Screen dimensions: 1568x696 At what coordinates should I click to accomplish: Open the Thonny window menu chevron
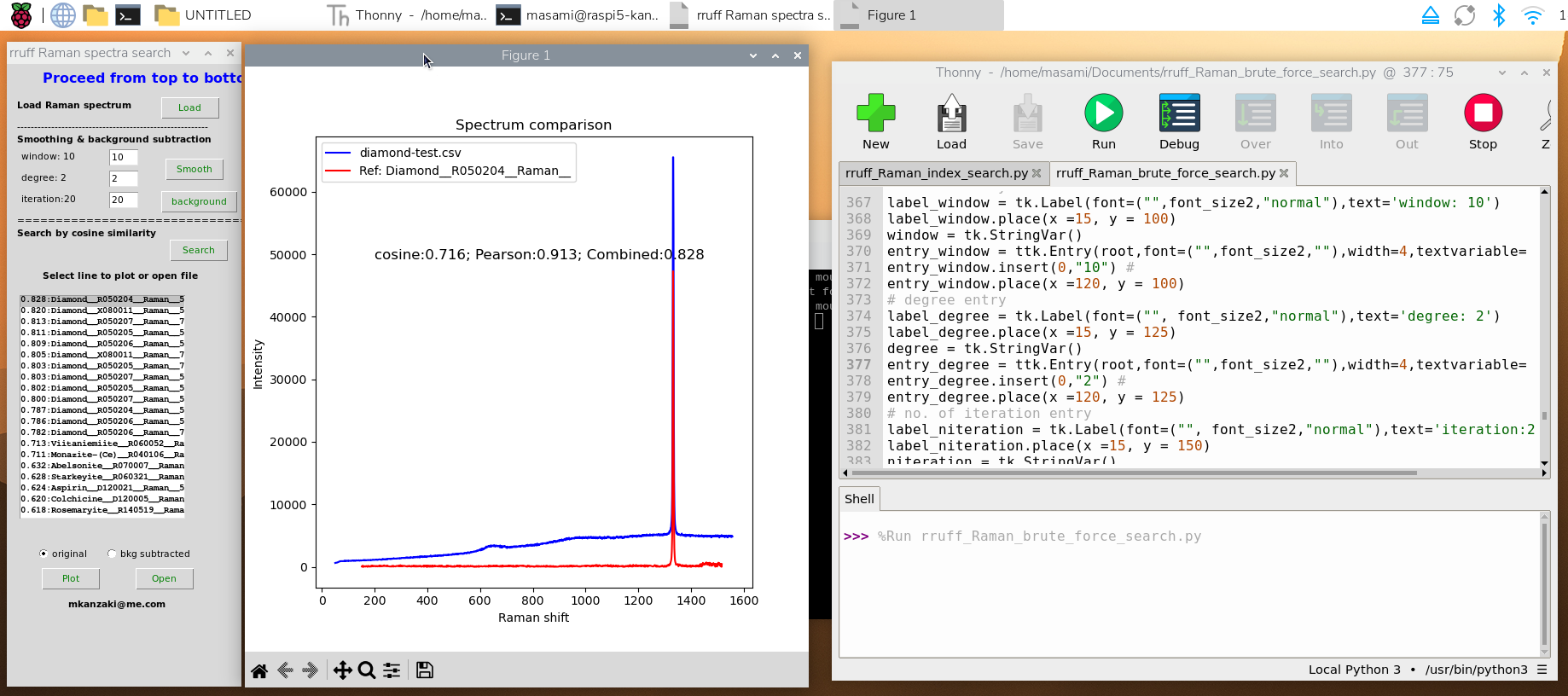pos(1502,72)
